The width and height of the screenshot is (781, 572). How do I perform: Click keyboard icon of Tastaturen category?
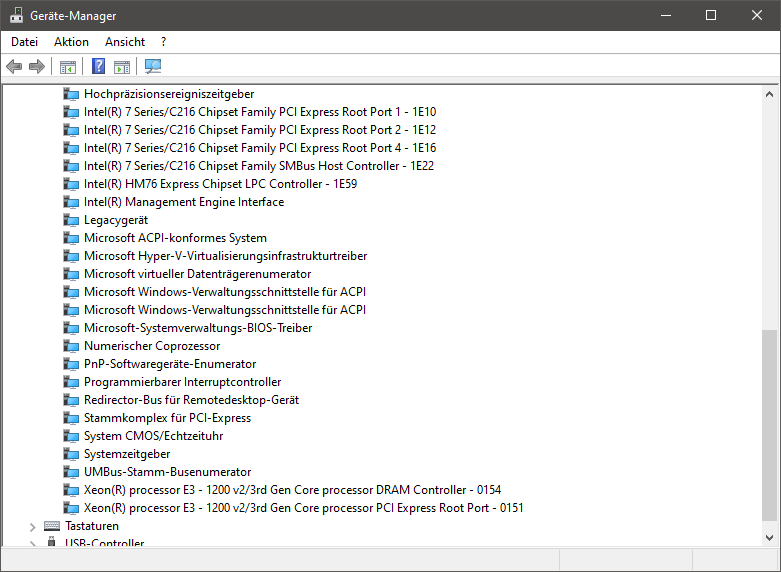(x=52, y=526)
